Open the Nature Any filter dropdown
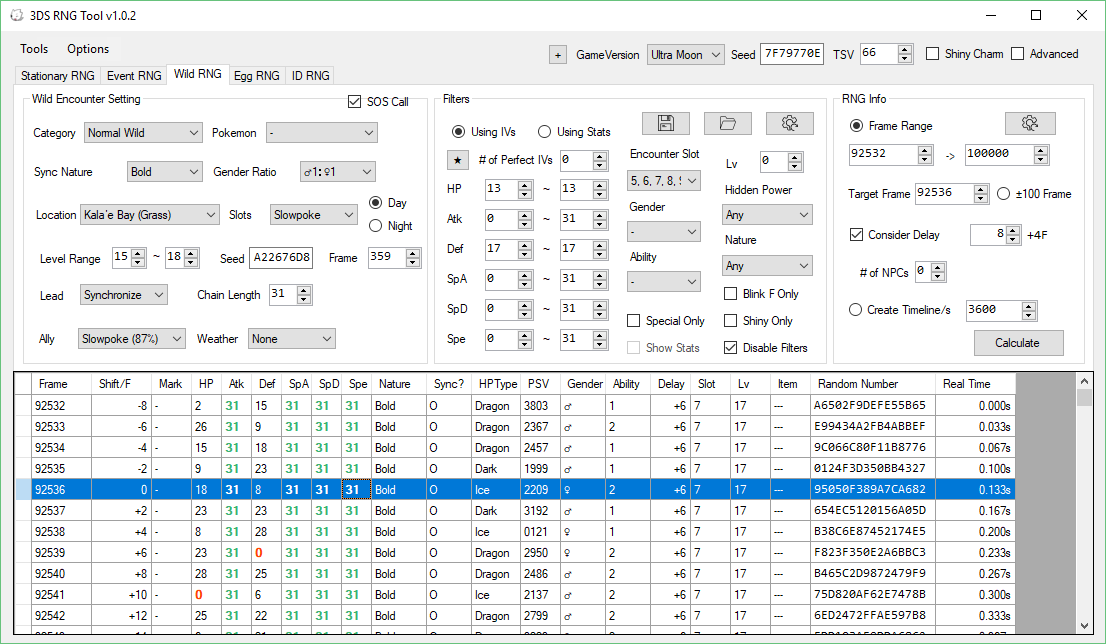The height and width of the screenshot is (644, 1106). 767,266
